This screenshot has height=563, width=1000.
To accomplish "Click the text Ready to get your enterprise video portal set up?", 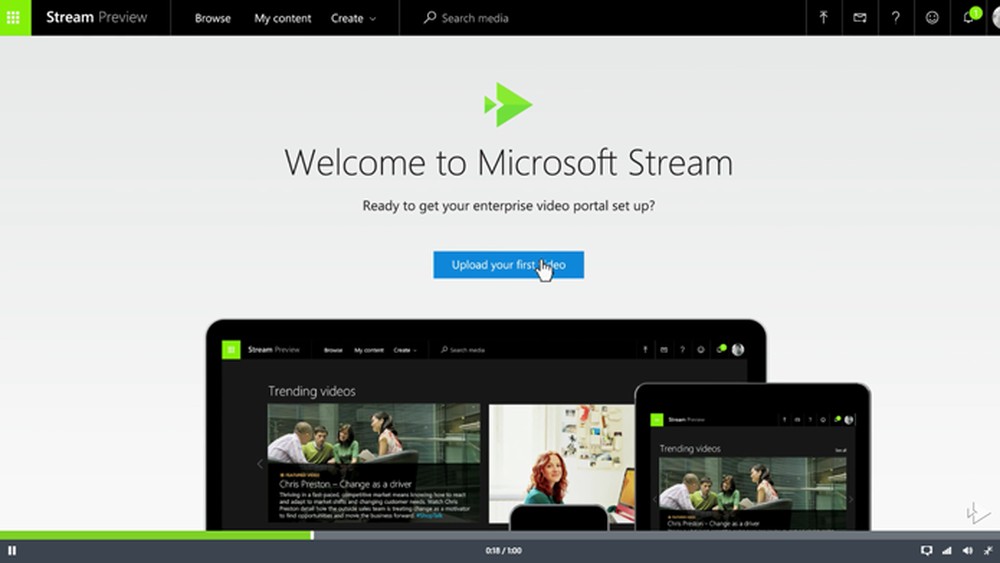I will (x=508, y=206).
